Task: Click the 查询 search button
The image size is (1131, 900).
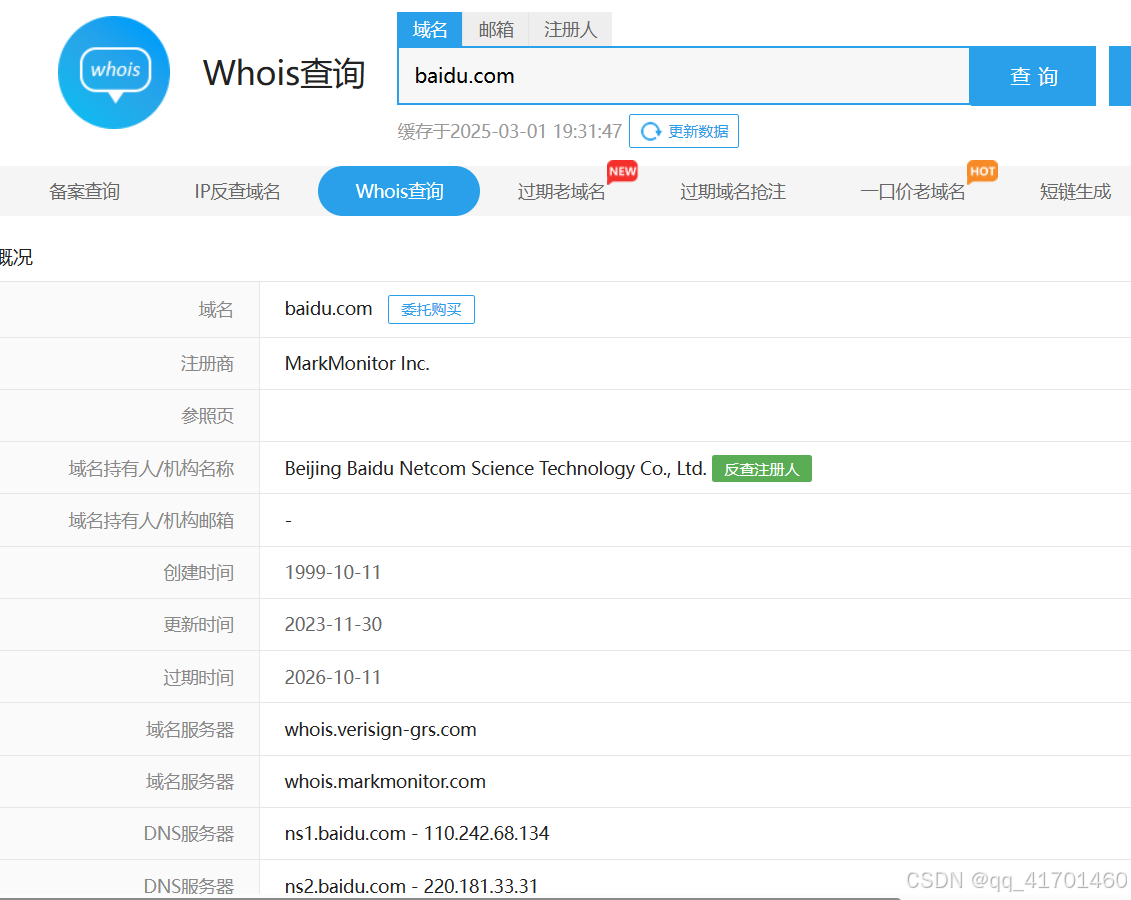Action: (x=1033, y=76)
